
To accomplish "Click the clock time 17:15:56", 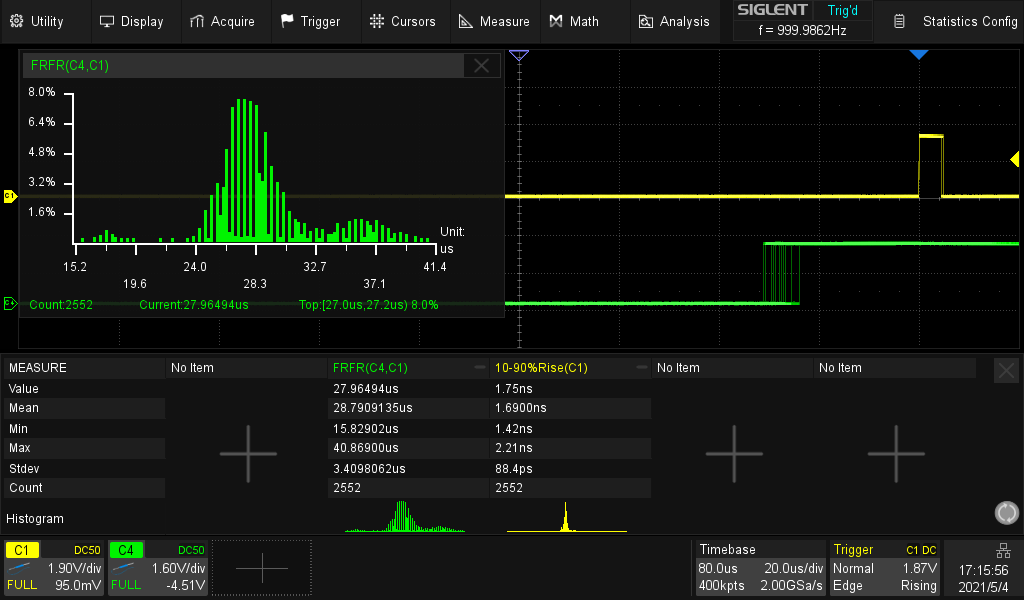I will (984, 570).
